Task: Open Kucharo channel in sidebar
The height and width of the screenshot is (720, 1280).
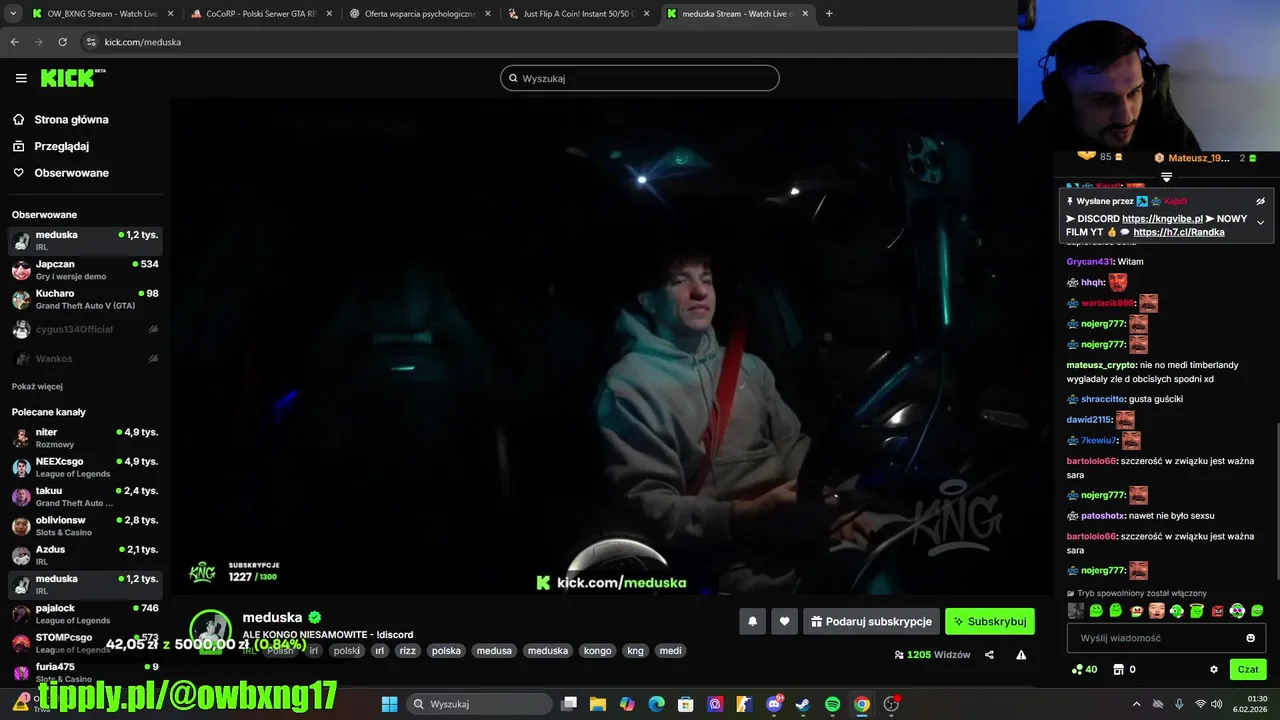Action: (85, 299)
